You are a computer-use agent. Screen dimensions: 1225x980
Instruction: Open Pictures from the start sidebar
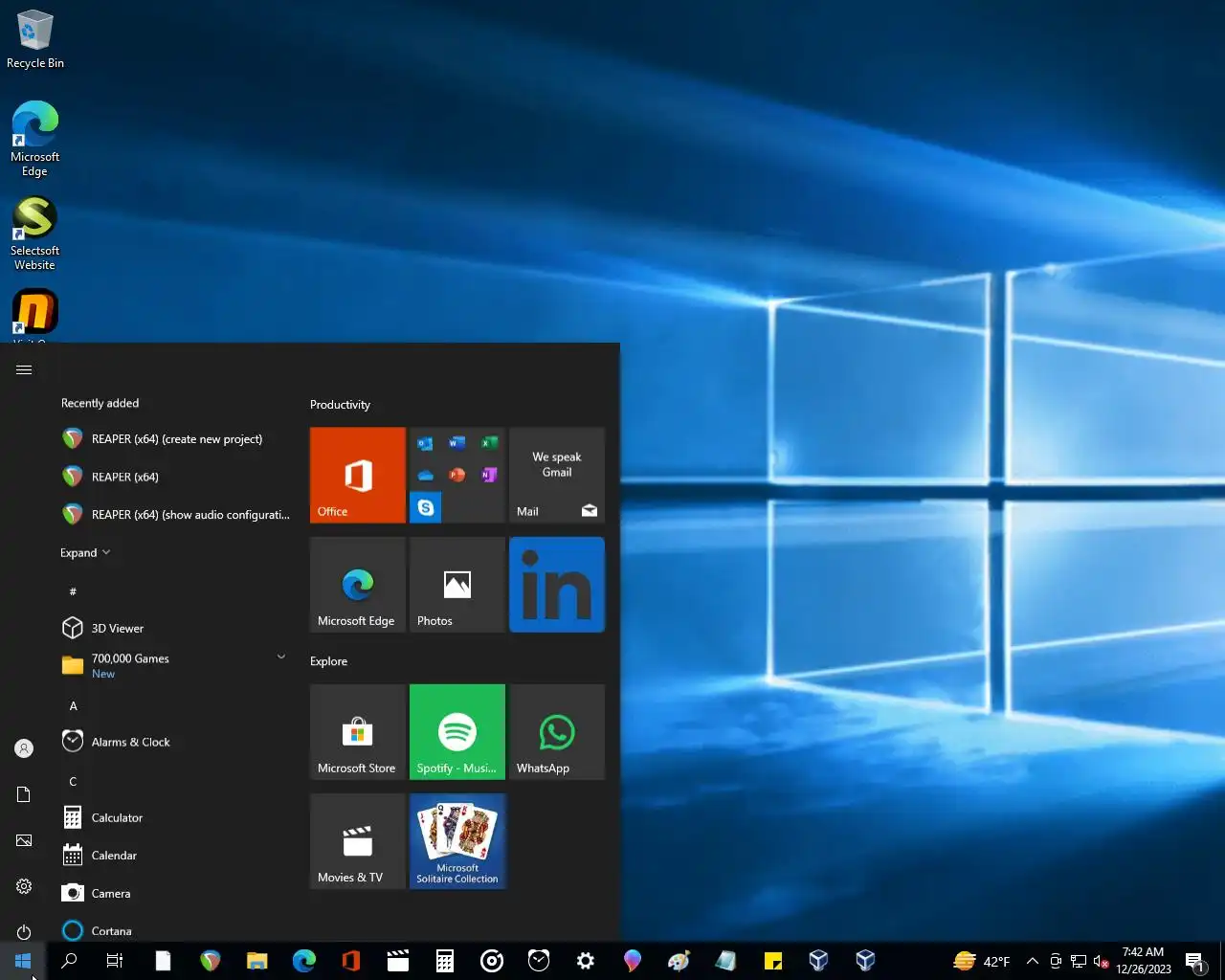click(x=24, y=840)
